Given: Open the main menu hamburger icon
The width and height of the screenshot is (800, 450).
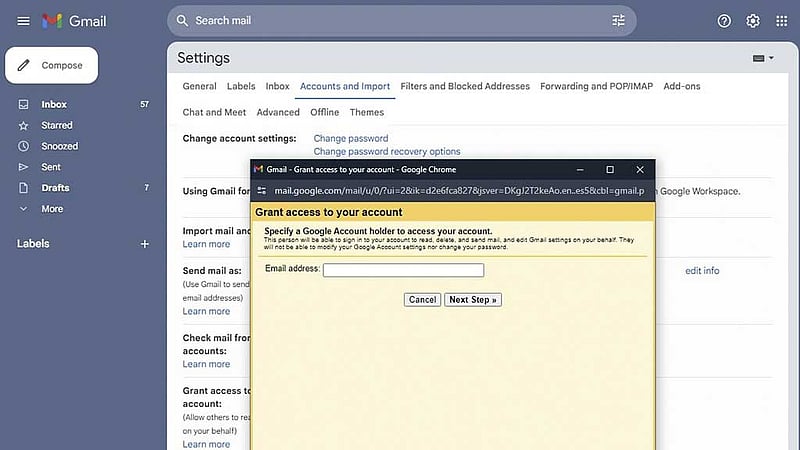Looking at the screenshot, I should (23, 21).
